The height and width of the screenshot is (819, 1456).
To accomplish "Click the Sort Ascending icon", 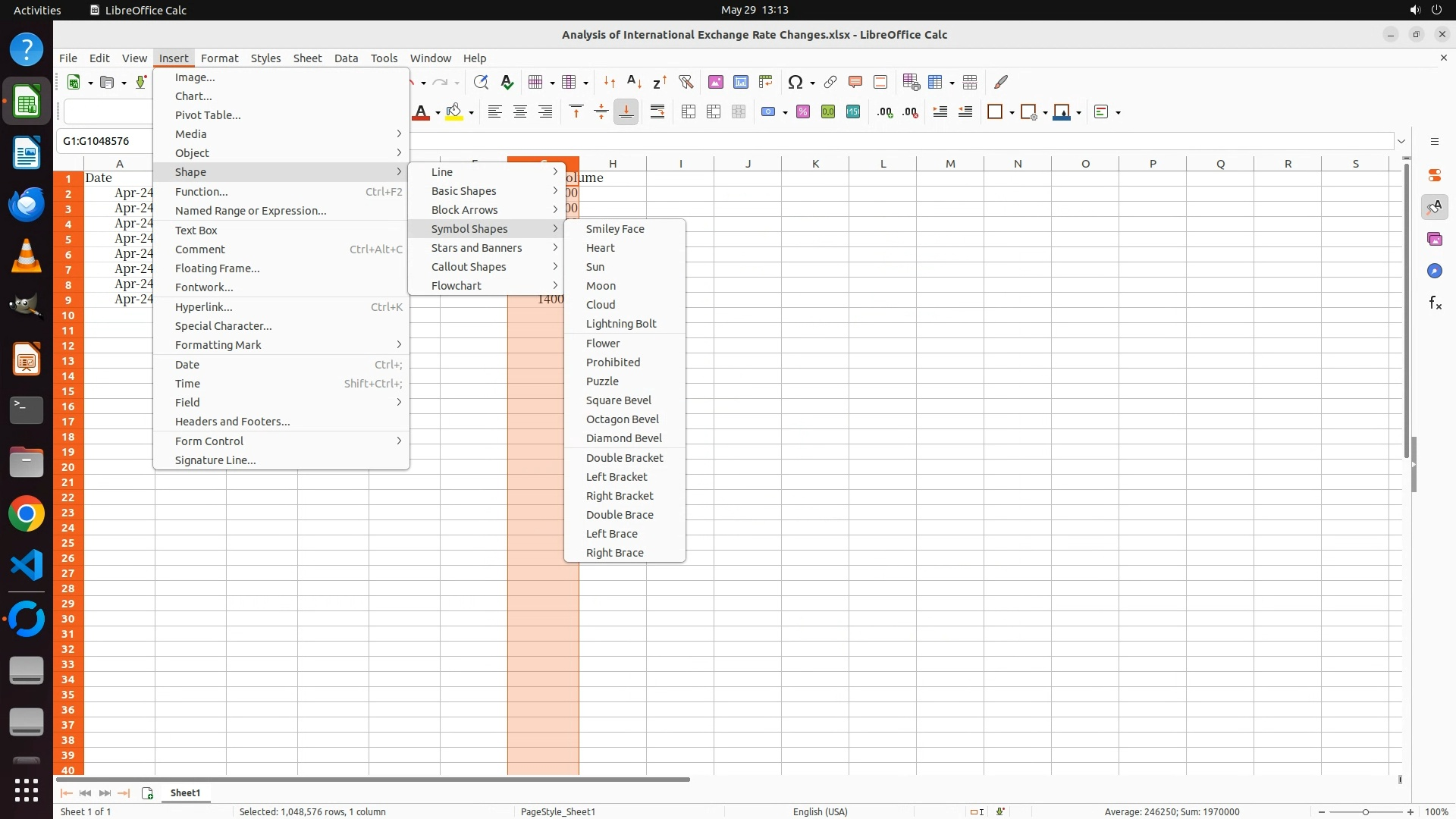I will click(x=635, y=82).
